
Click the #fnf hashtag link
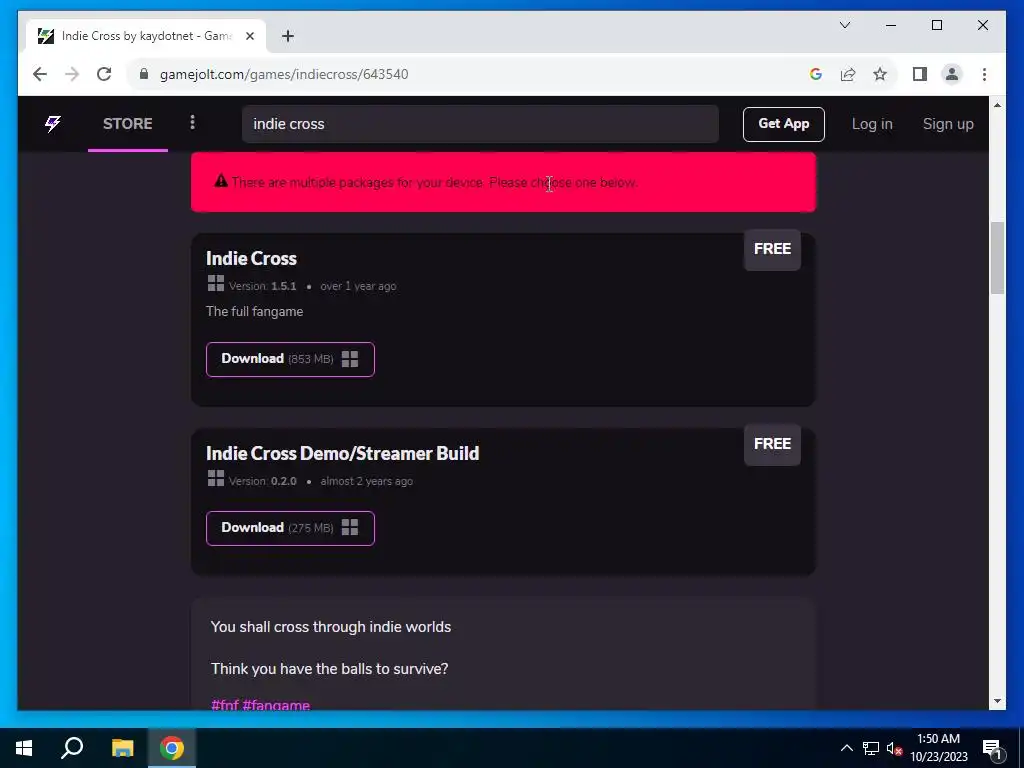coord(225,705)
